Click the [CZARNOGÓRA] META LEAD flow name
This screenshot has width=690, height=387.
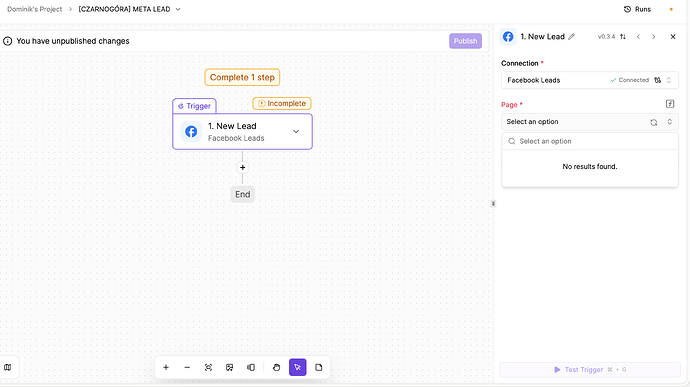124,9
